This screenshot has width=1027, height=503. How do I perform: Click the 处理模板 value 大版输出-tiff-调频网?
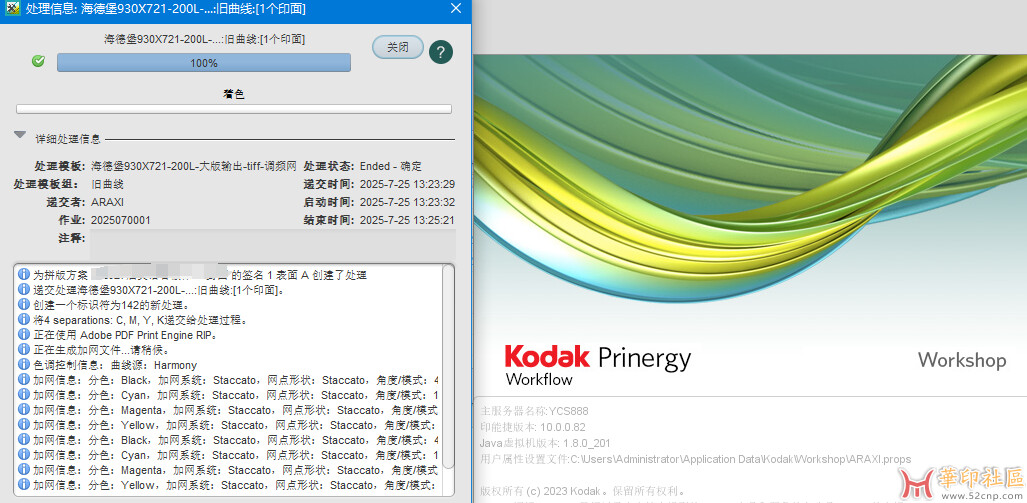click(x=194, y=166)
